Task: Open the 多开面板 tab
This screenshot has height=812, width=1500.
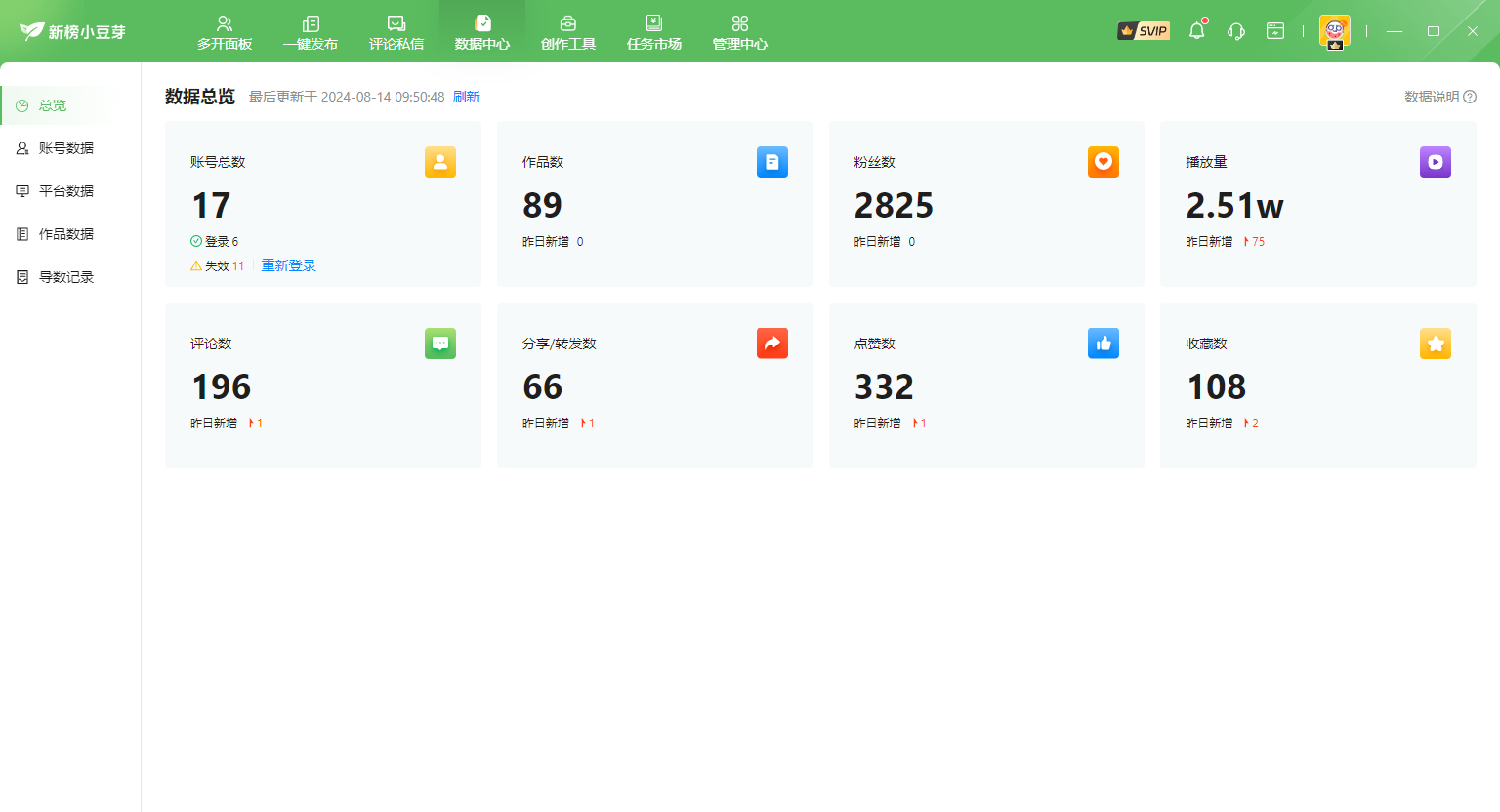Action: tap(225, 32)
